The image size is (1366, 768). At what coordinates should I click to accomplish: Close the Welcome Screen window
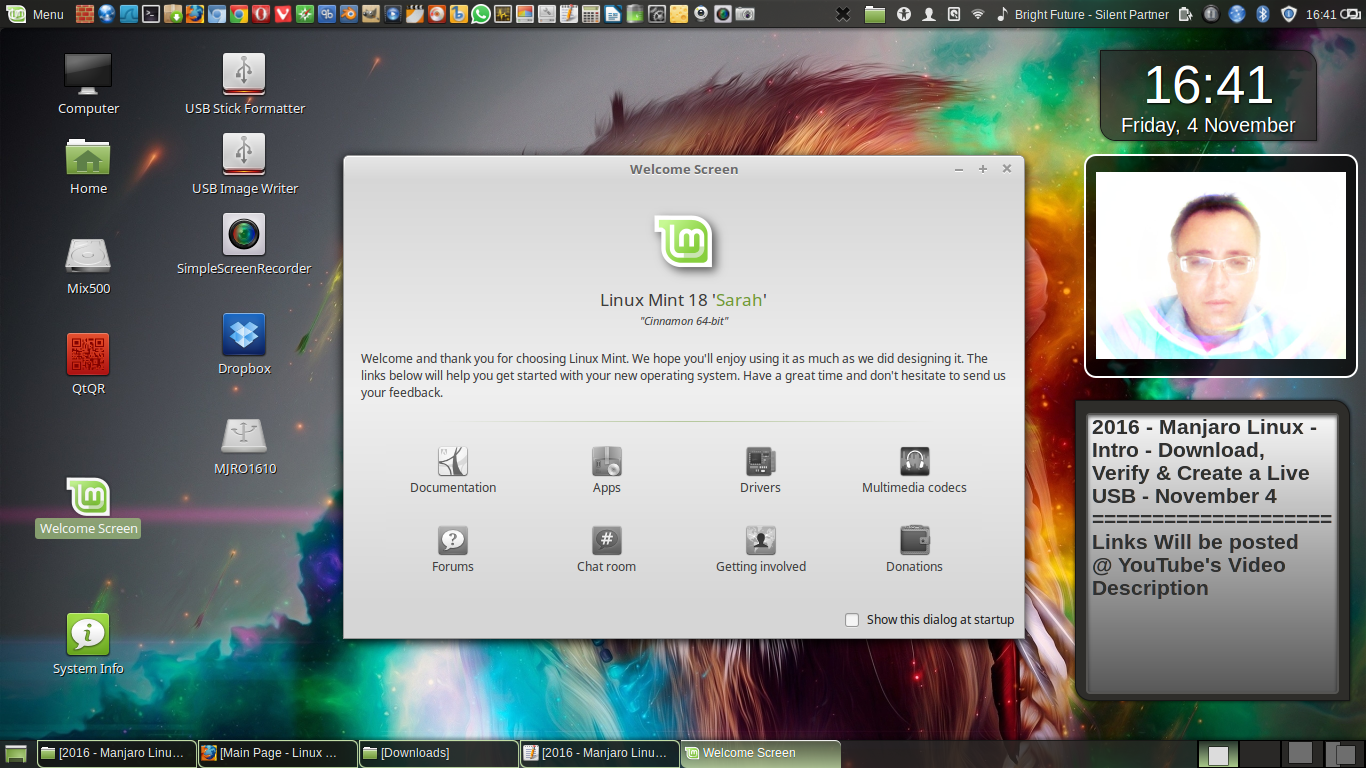(x=1007, y=169)
